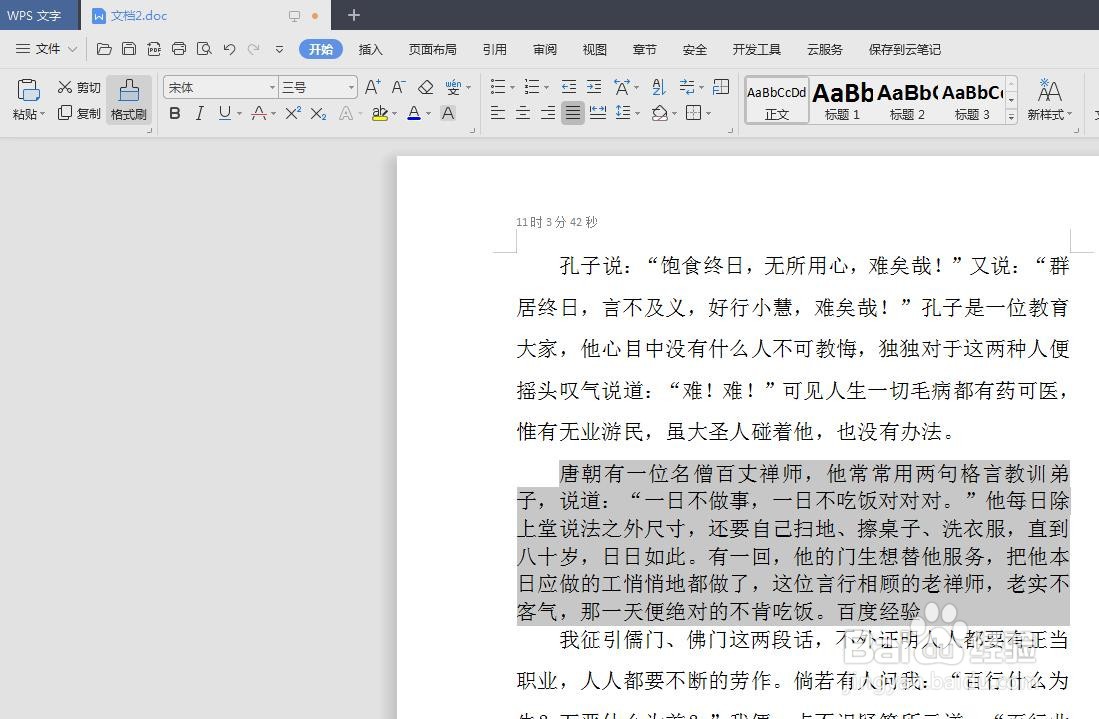This screenshot has width=1099, height=719.
Task: Click 新样式 to create a new style
Action: click(1049, 97)
